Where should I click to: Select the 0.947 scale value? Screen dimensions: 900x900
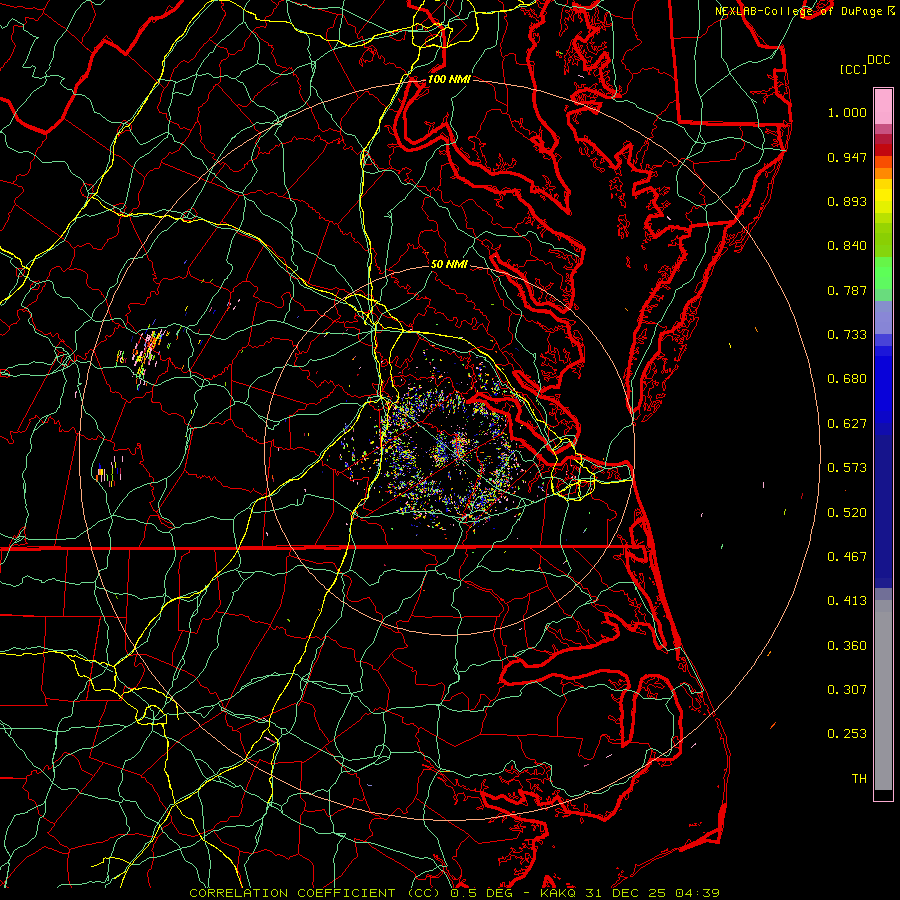point(847,157)
